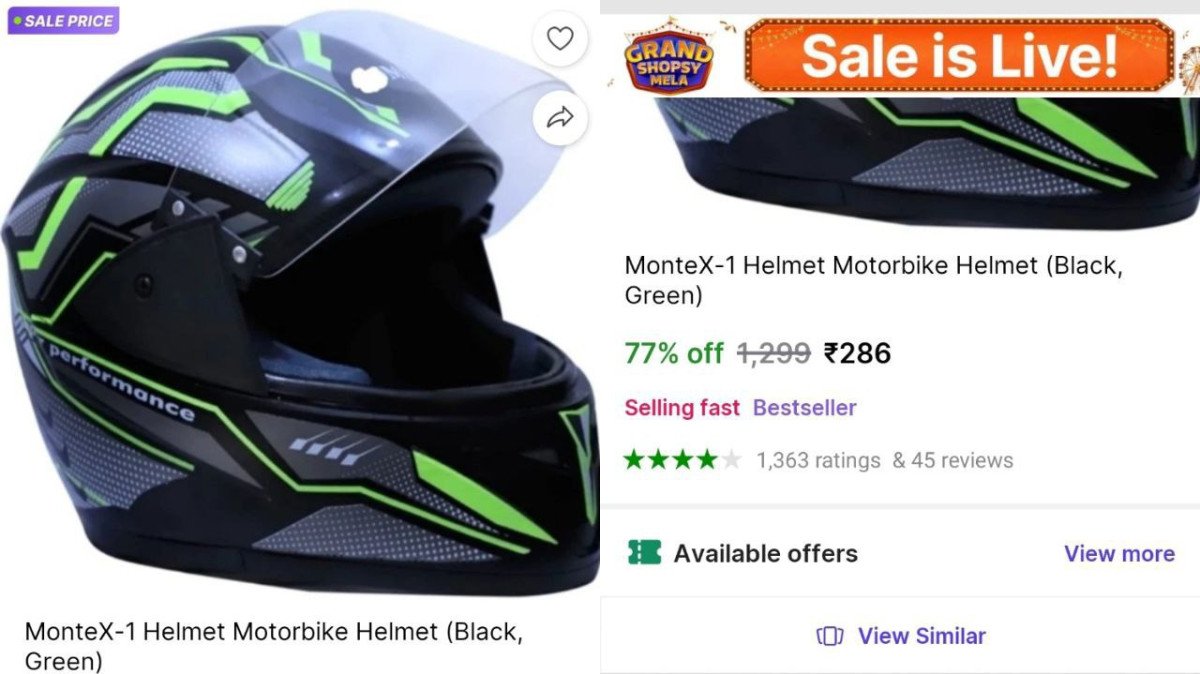Tap the ₹286 sale price
The height and width of the screenshot is (674, 1200).
tap(857, 353)
